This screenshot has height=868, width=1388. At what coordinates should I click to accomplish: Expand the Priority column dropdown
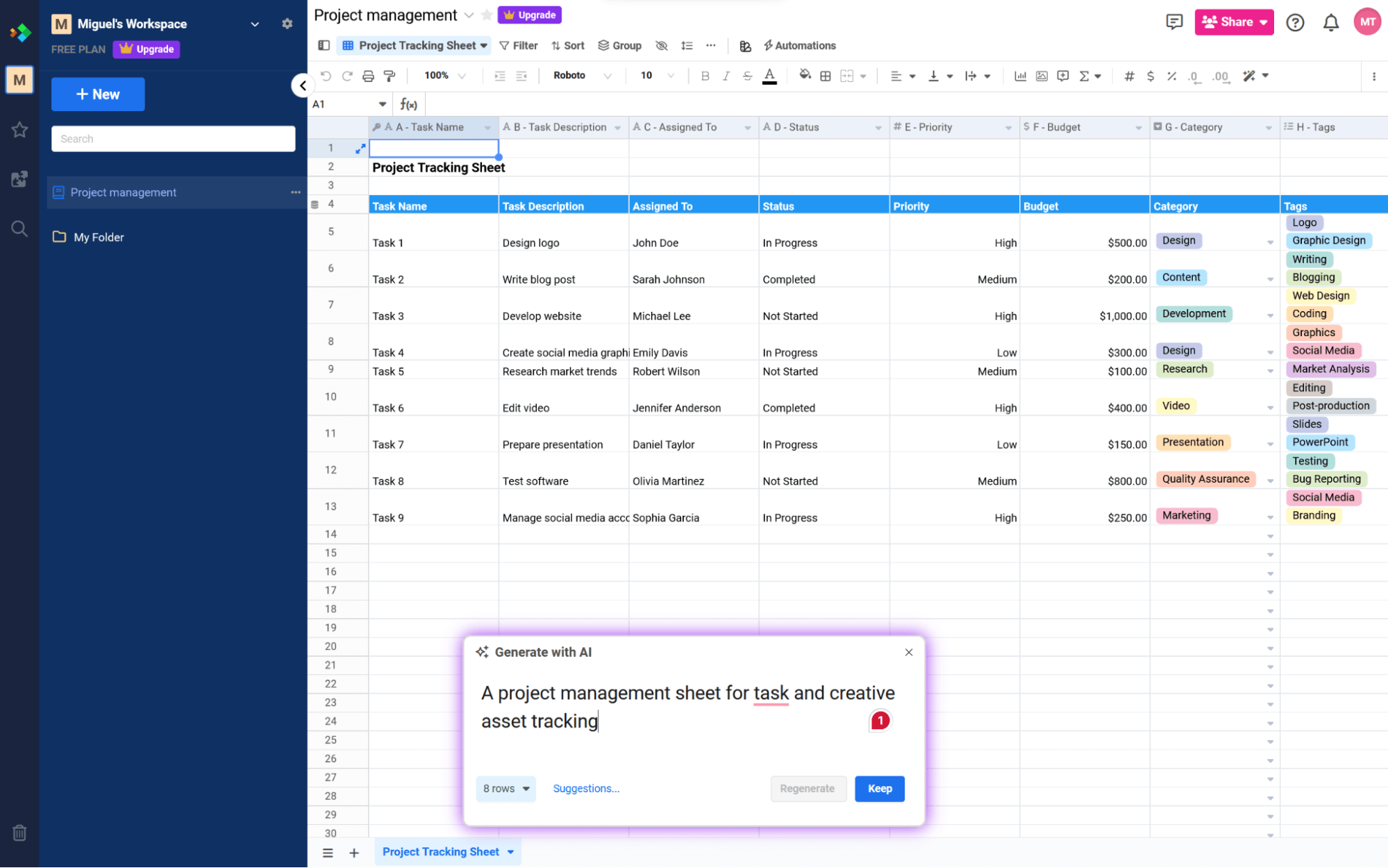(1007, 127)
